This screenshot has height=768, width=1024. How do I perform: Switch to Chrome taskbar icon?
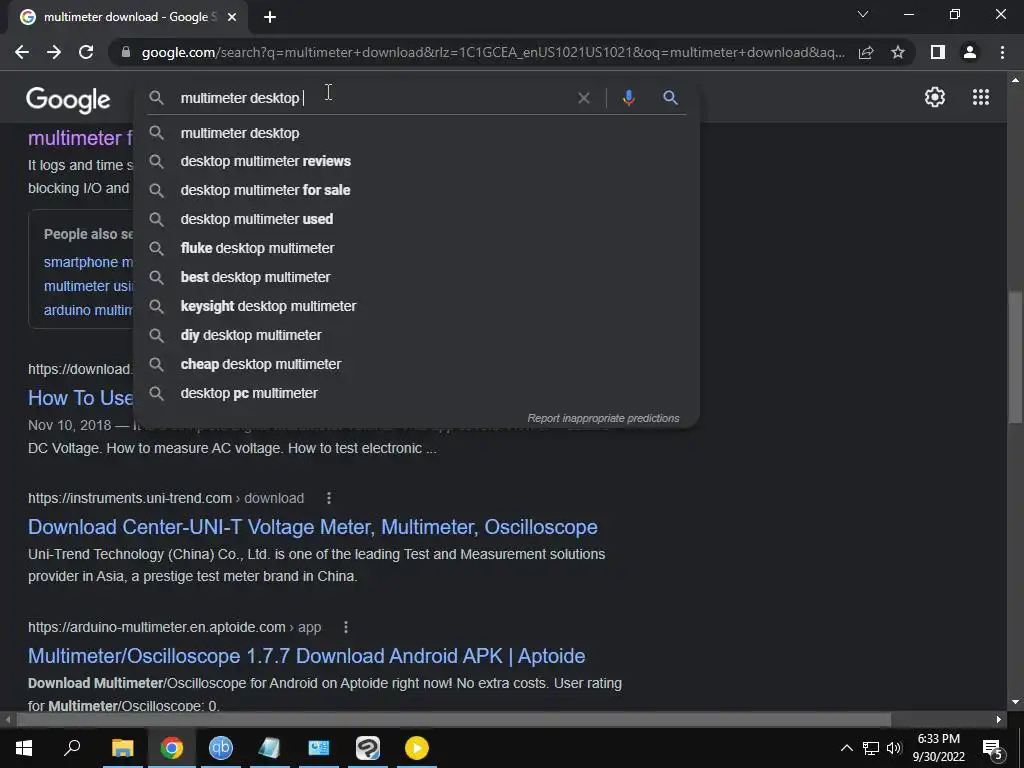172,748
